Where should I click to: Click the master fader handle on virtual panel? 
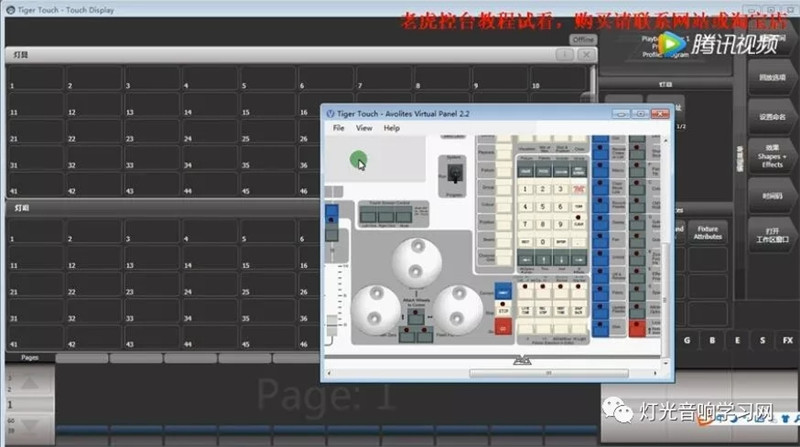point(332,325)
